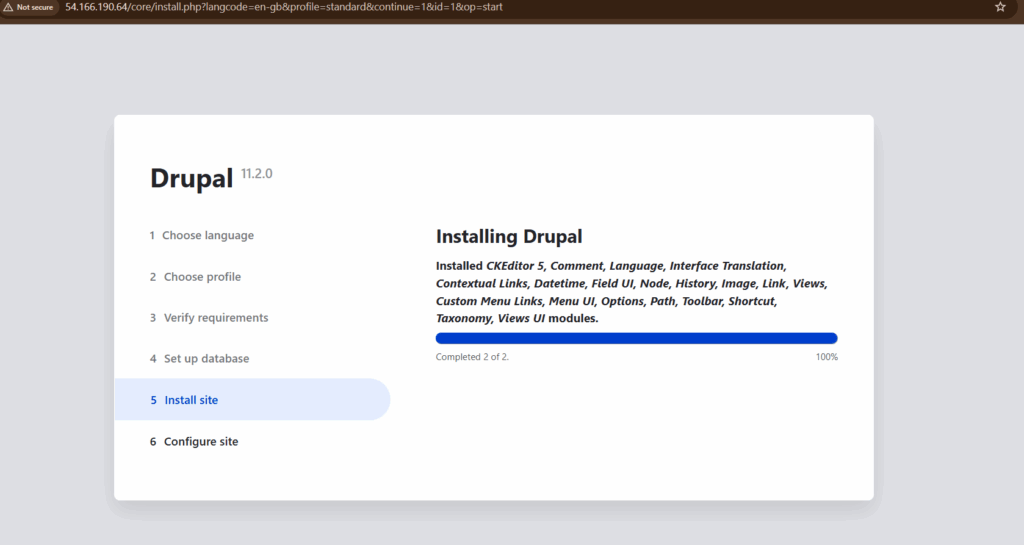This screenshot has height=545, width=1024.
Task: Click the blue installation progress bar
Action: tap(636, 338)
